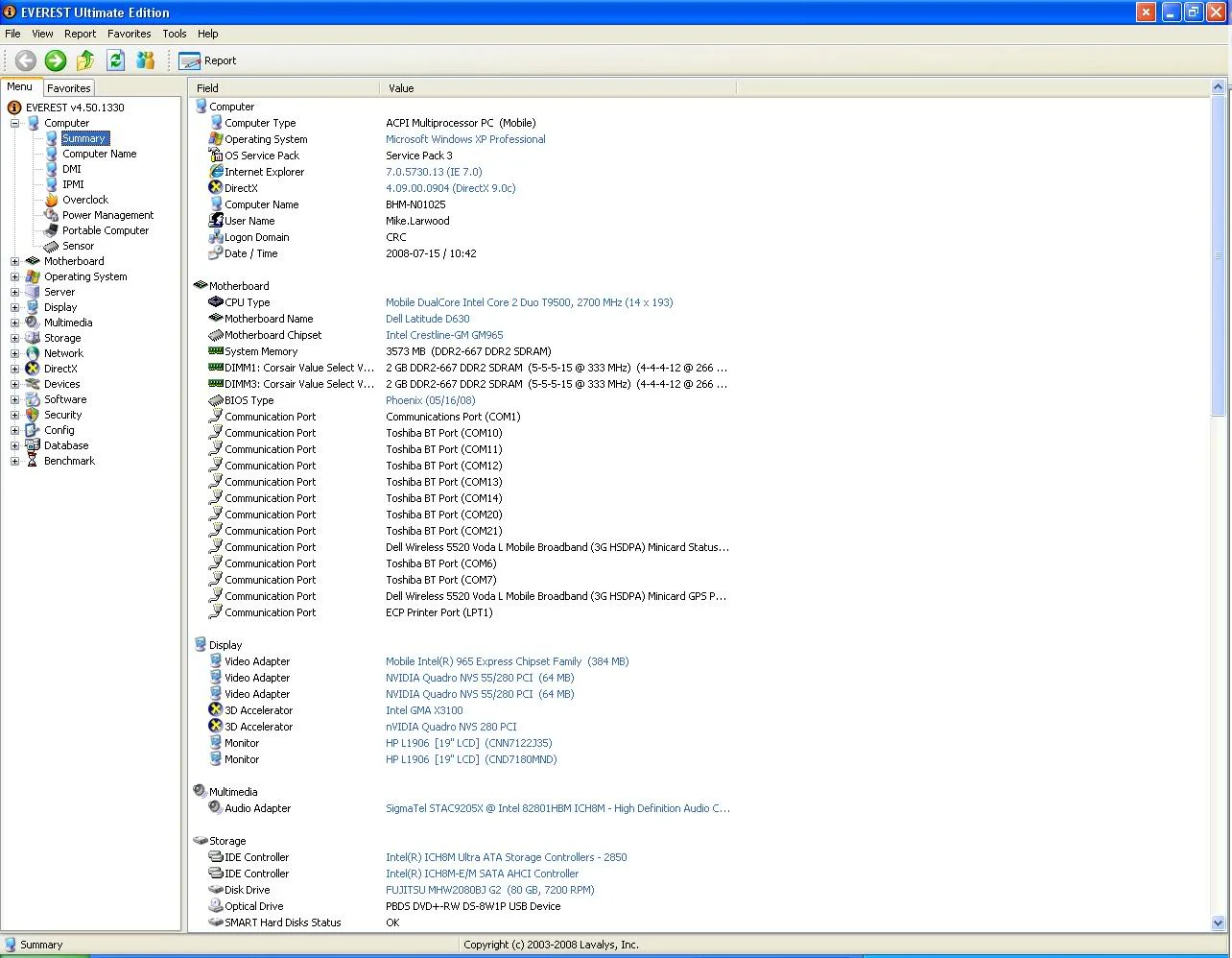Select the IPMI tree item
1232x958 pixels.
pyautogui.click(x=73, y=184)
